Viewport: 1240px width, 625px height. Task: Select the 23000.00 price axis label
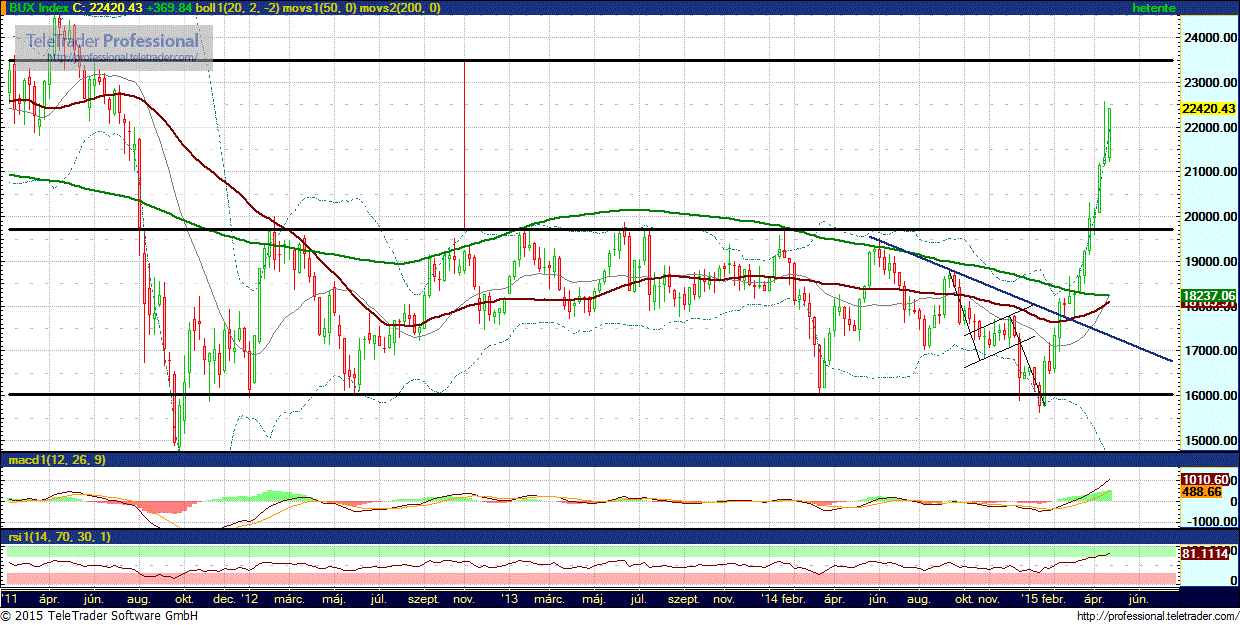click(1208, 83)
